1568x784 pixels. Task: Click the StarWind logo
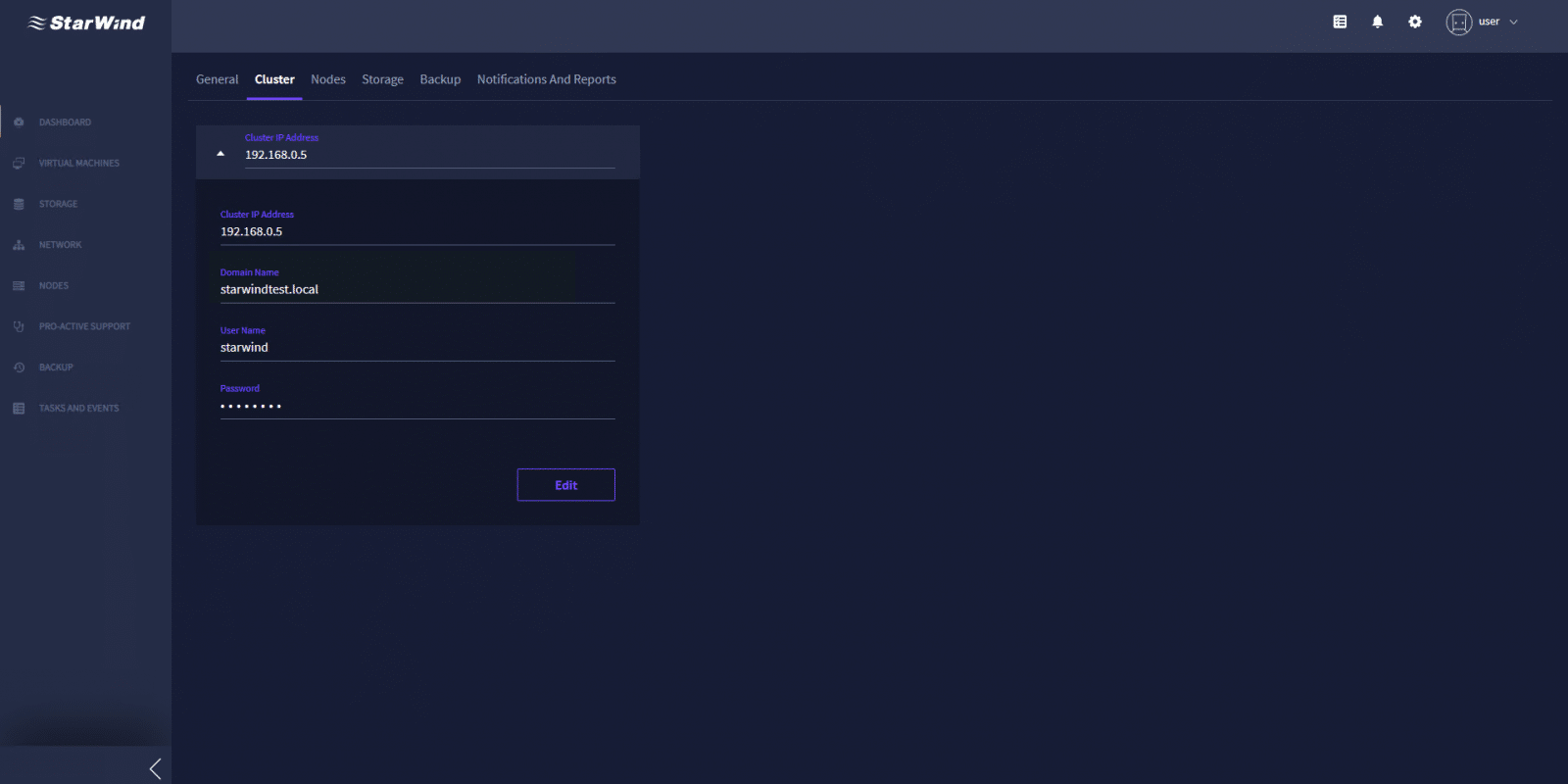(86, 23)
